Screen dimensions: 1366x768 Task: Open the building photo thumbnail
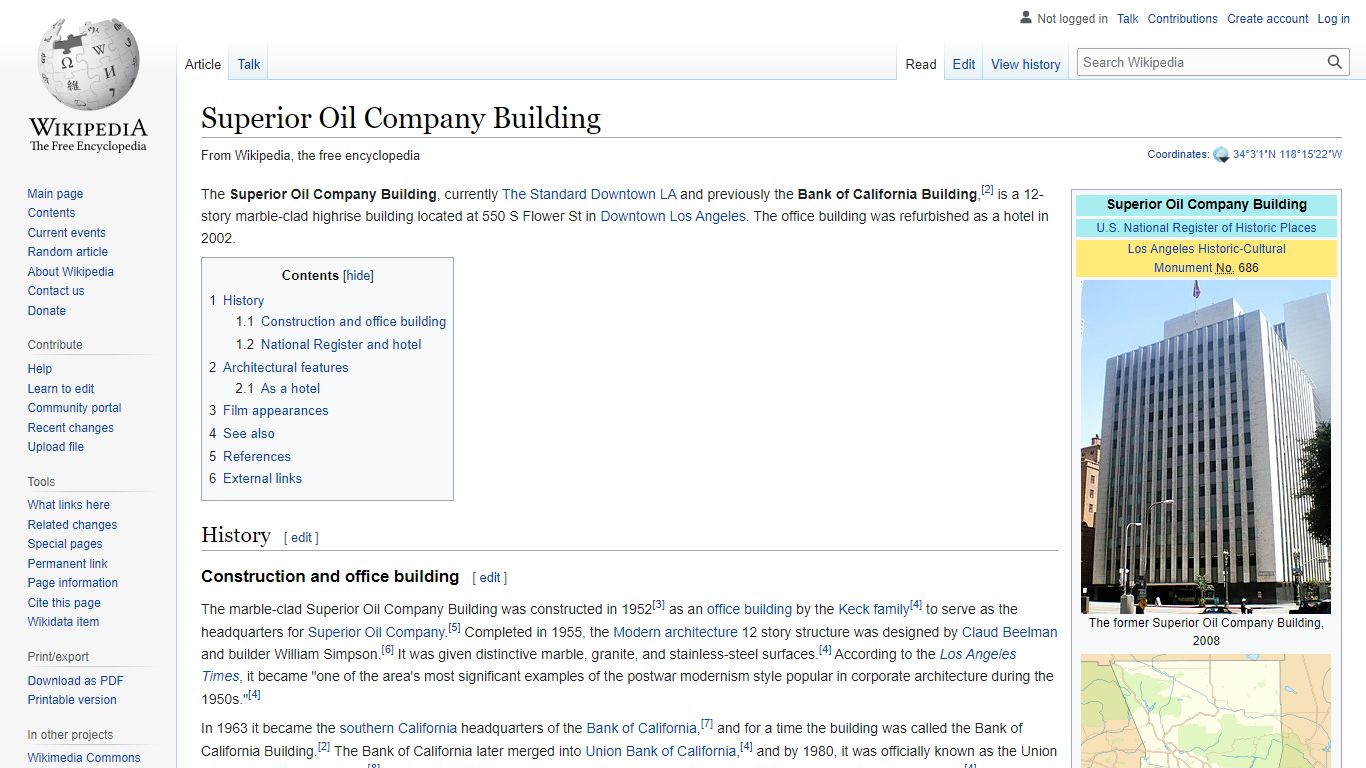(1206, 446)
